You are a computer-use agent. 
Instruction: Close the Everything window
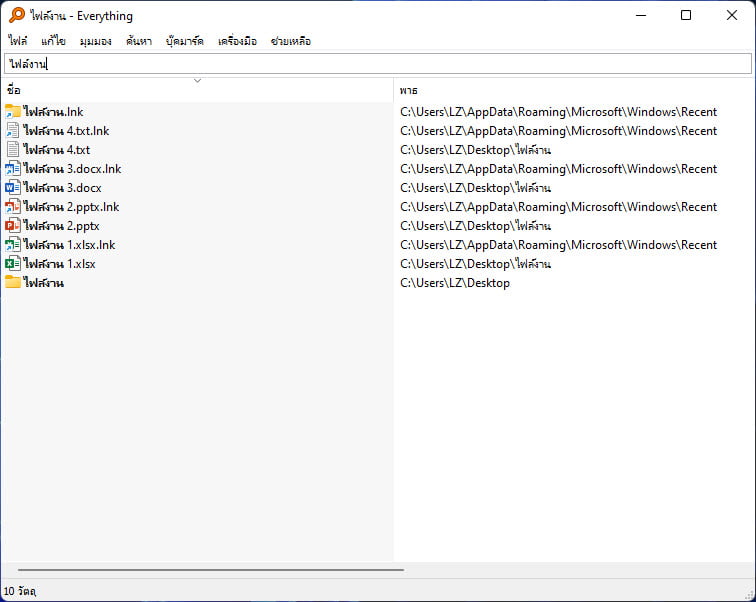(731, 15)
